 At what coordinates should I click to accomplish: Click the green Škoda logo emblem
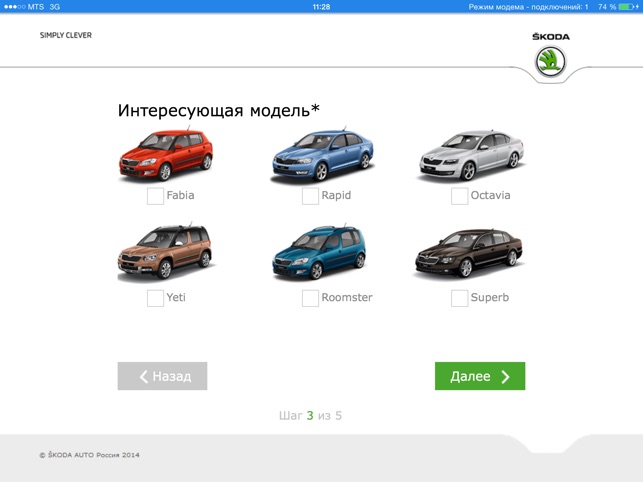(x=550, y=62)
